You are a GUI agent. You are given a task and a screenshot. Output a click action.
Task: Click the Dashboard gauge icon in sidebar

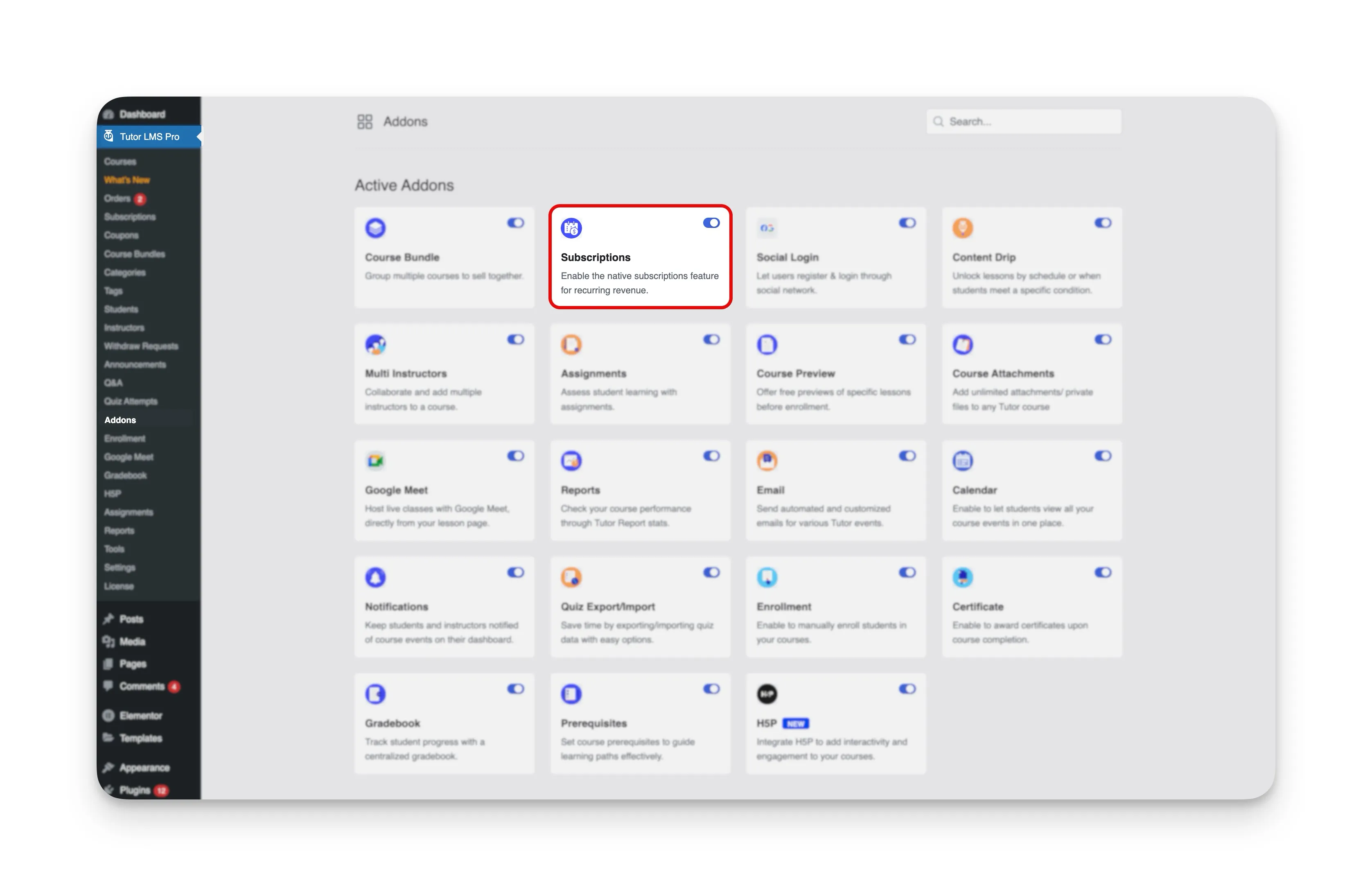pos(108,114)
